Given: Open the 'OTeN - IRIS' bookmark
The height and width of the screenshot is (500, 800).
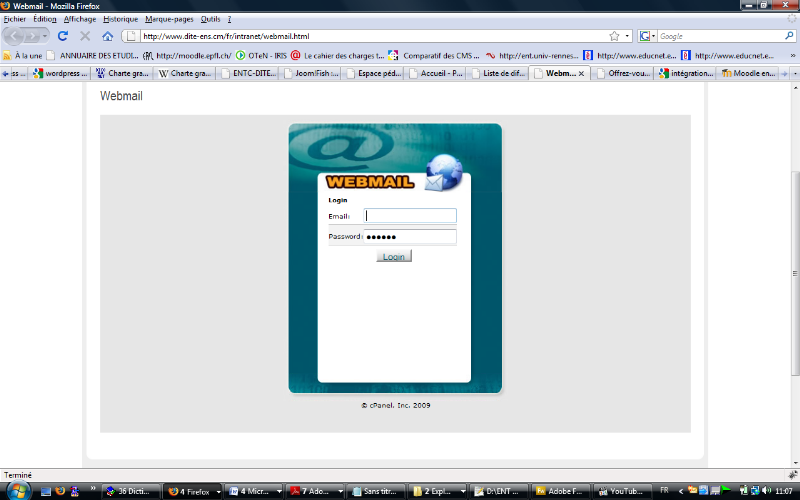Looking at the screenshot, I should click(x=261, y=56).
